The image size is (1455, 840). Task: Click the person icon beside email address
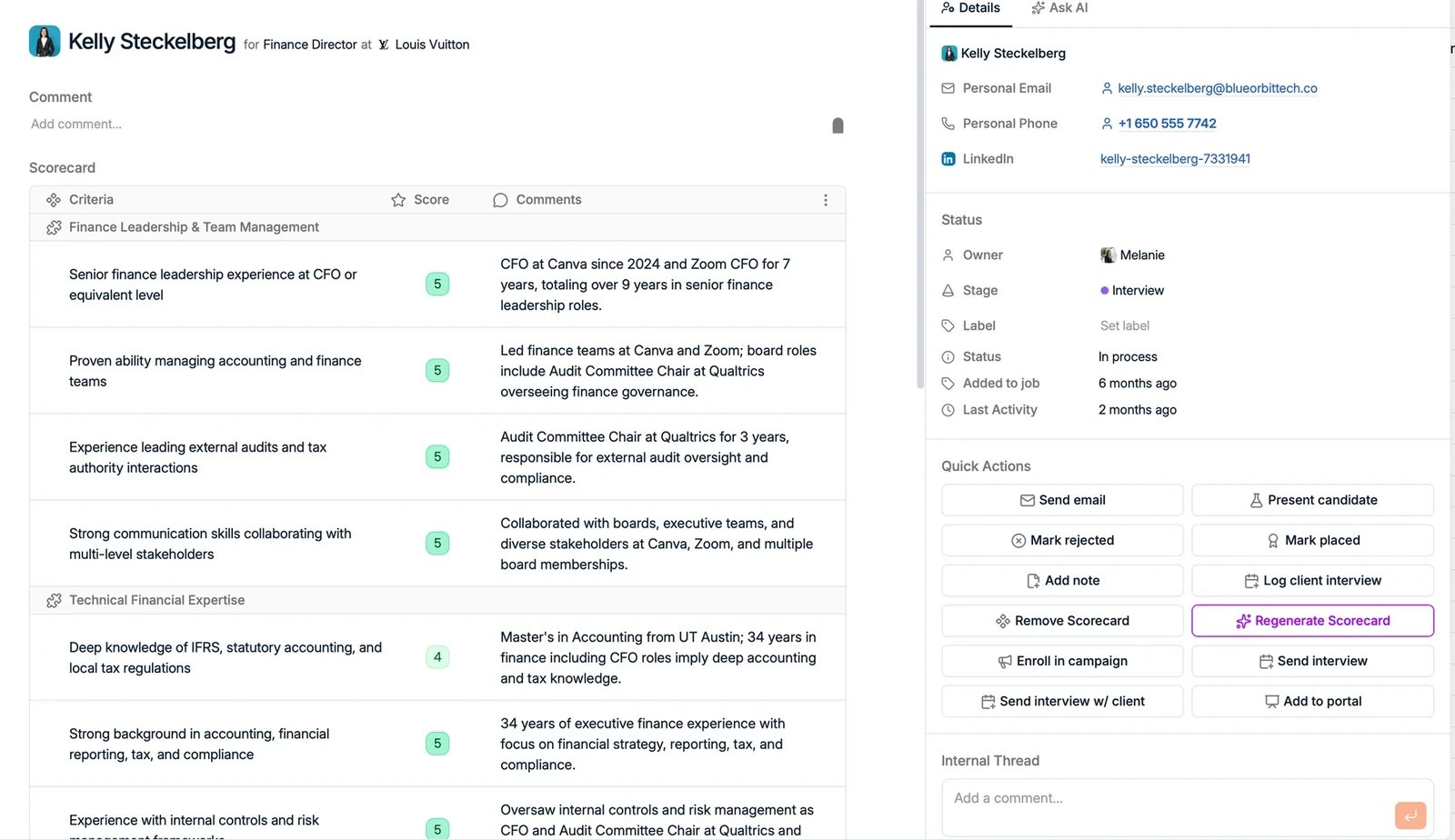click(1107, 88)
